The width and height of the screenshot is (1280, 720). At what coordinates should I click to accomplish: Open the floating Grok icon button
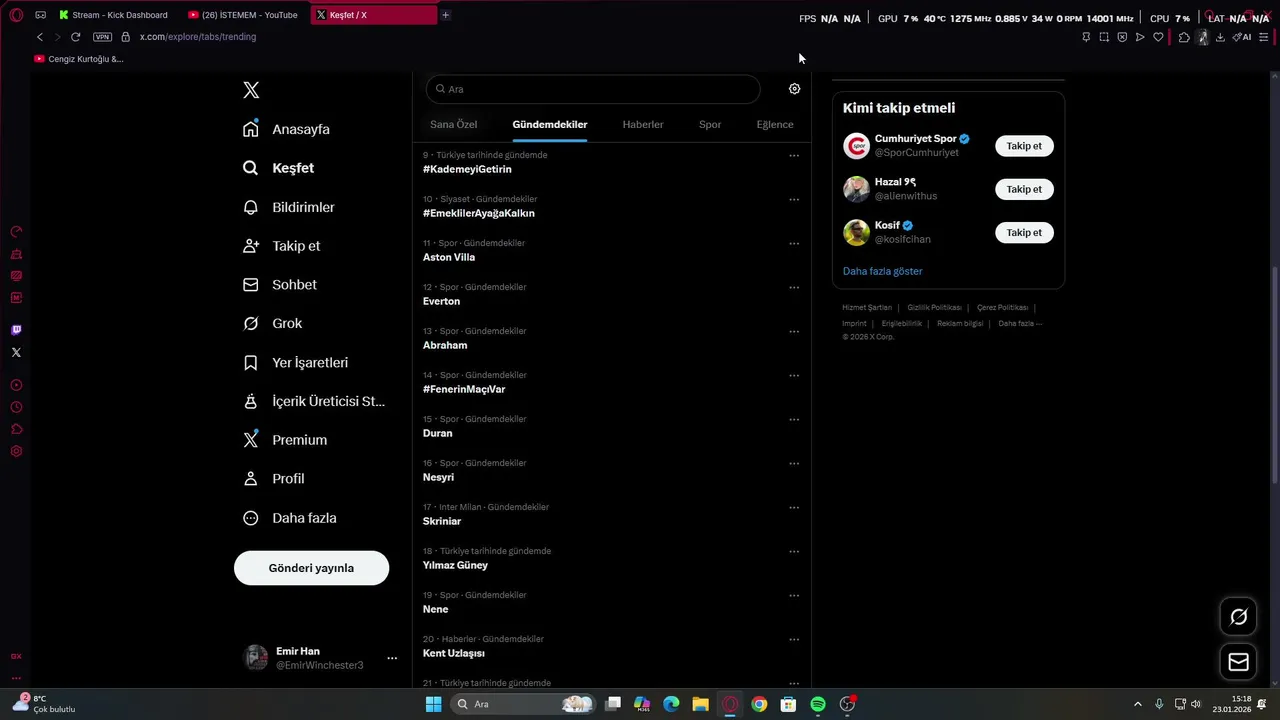(x=1238, y=617)
